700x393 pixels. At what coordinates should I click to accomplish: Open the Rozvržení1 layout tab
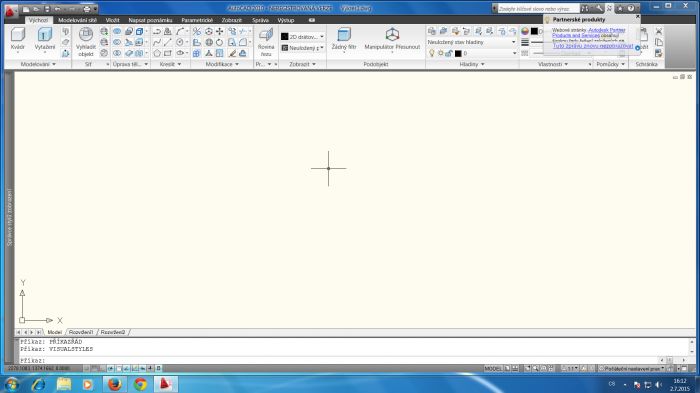pyautogui.click(x=81, y=332)
